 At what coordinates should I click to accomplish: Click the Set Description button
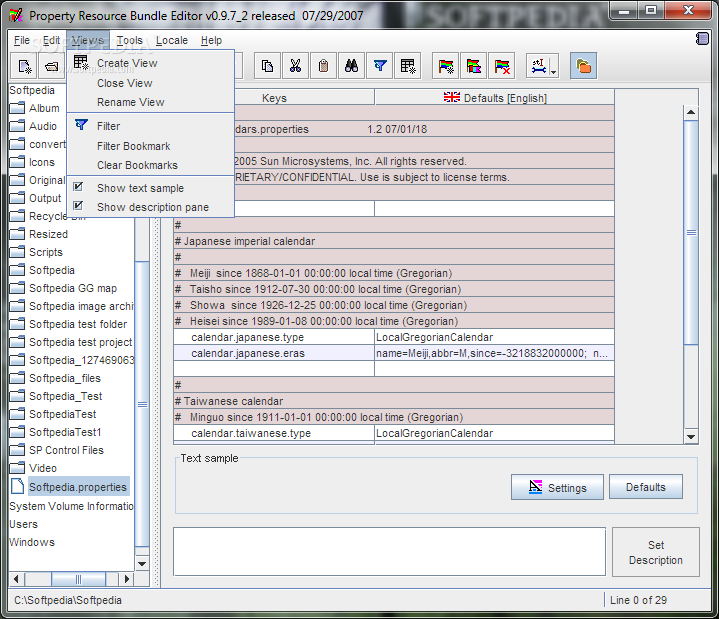[656, 552]
